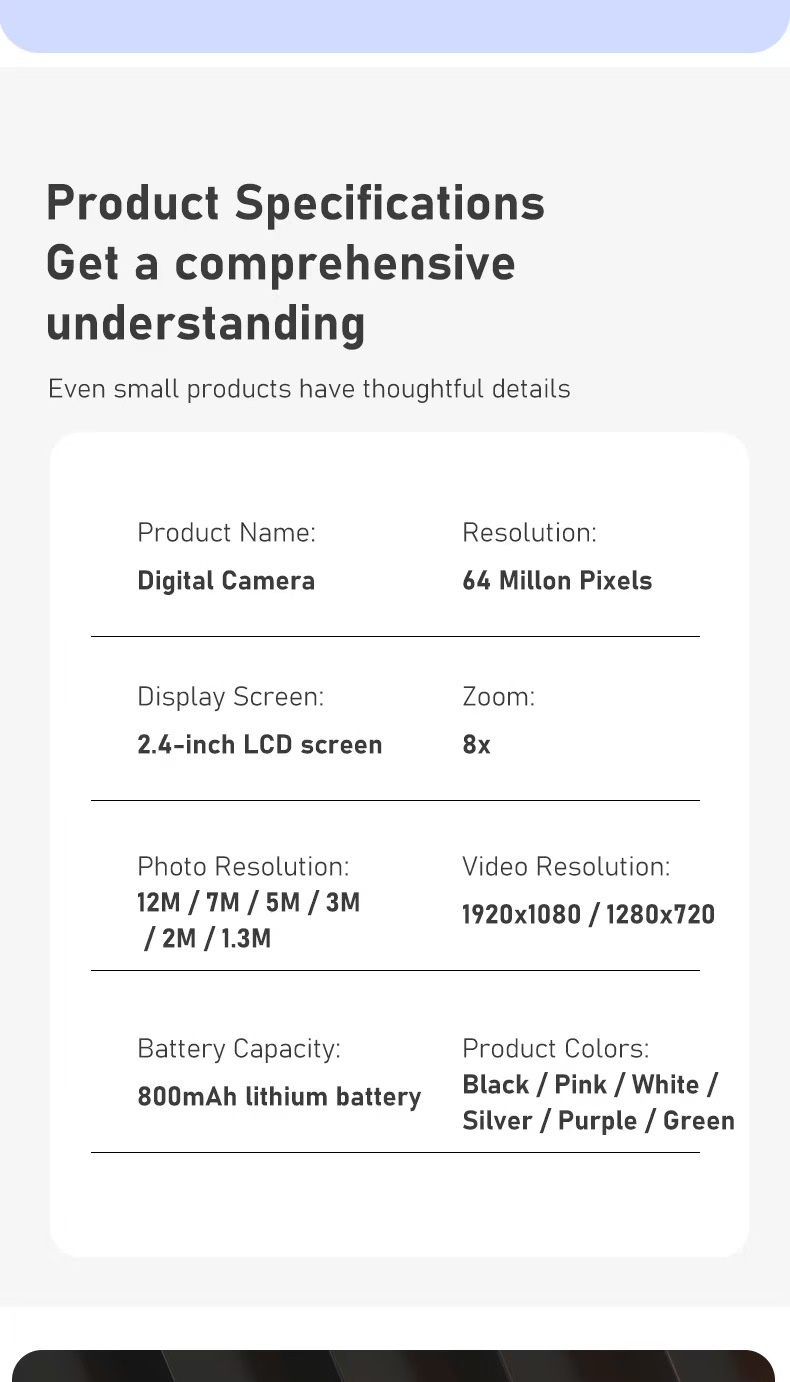Image resolution: width=790 pixels, height=1382 pixels.
Task: Click the "Photo Resolution:" label
Action: [243, 867]
